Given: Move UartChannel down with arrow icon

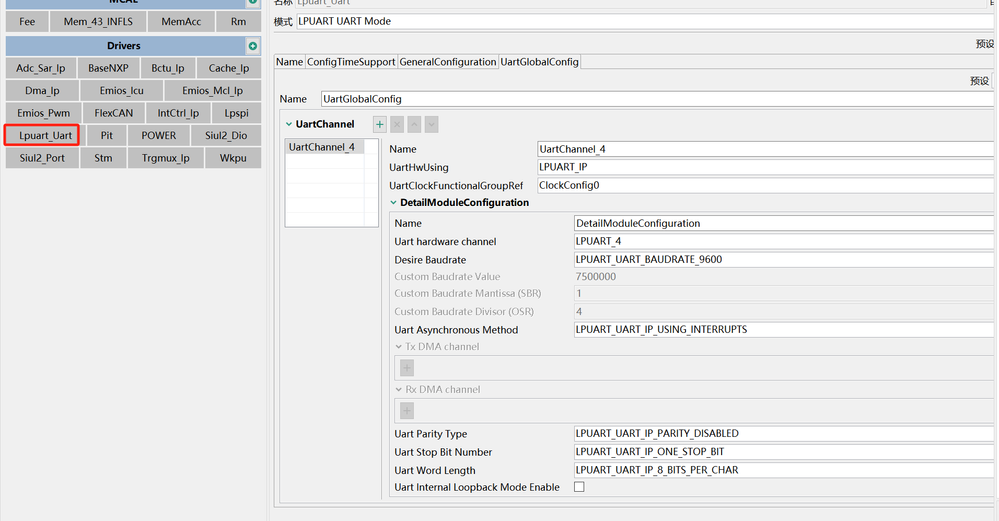Looking at the screenshot, I should tap(431, 125).
